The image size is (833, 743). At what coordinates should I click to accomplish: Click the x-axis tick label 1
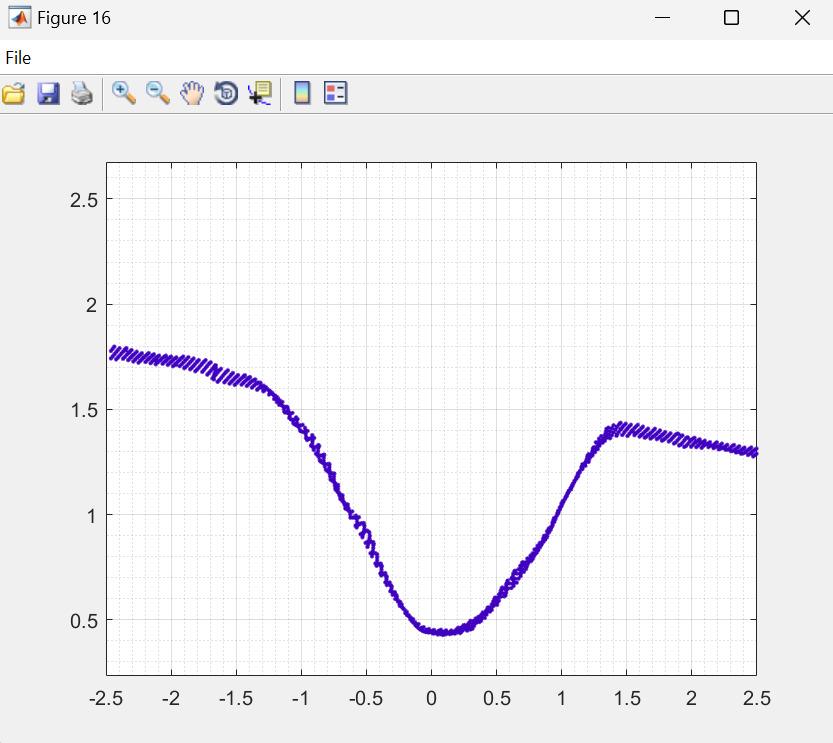tap(562, 698)
